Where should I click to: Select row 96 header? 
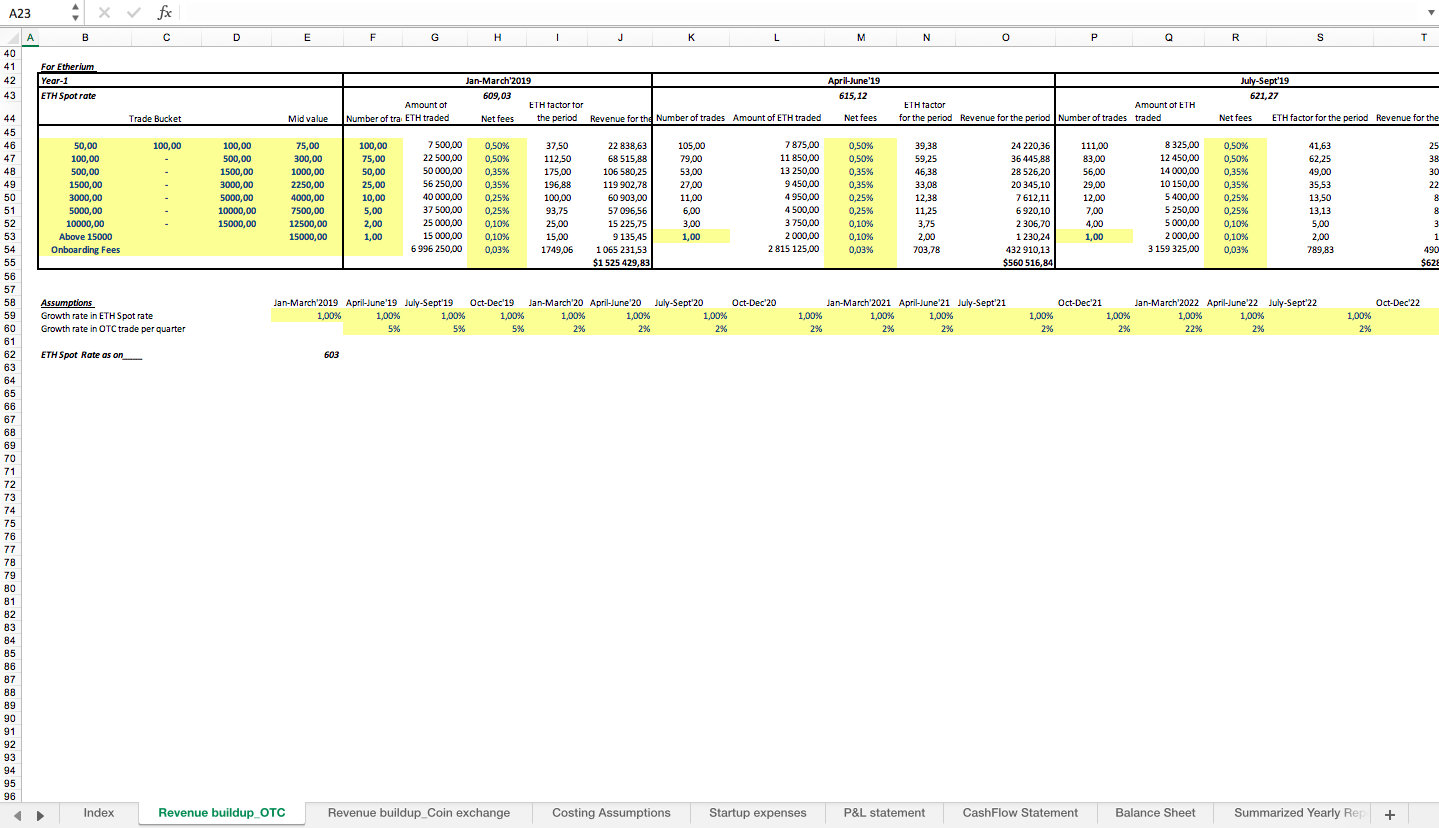click(9, 796)
